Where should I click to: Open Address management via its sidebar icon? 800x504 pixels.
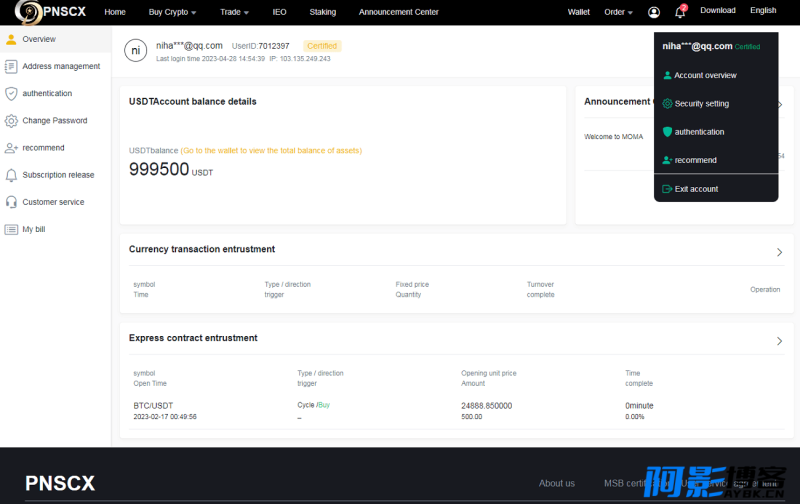[x=11, y=66]
